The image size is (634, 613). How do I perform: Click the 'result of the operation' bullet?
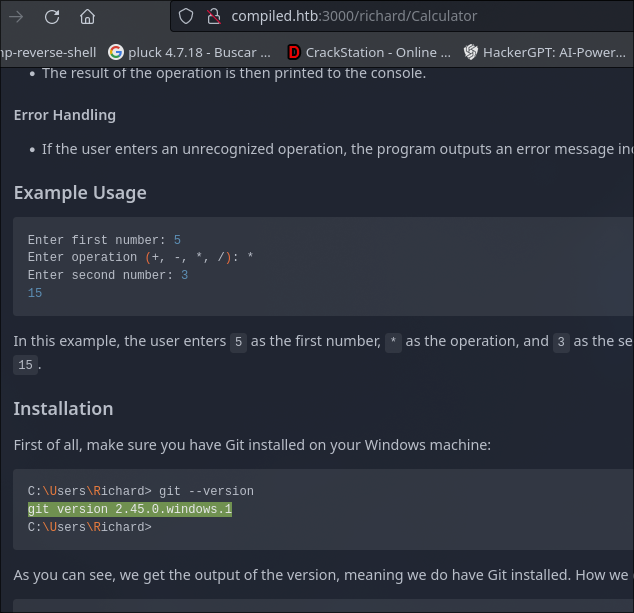[234, 73]
